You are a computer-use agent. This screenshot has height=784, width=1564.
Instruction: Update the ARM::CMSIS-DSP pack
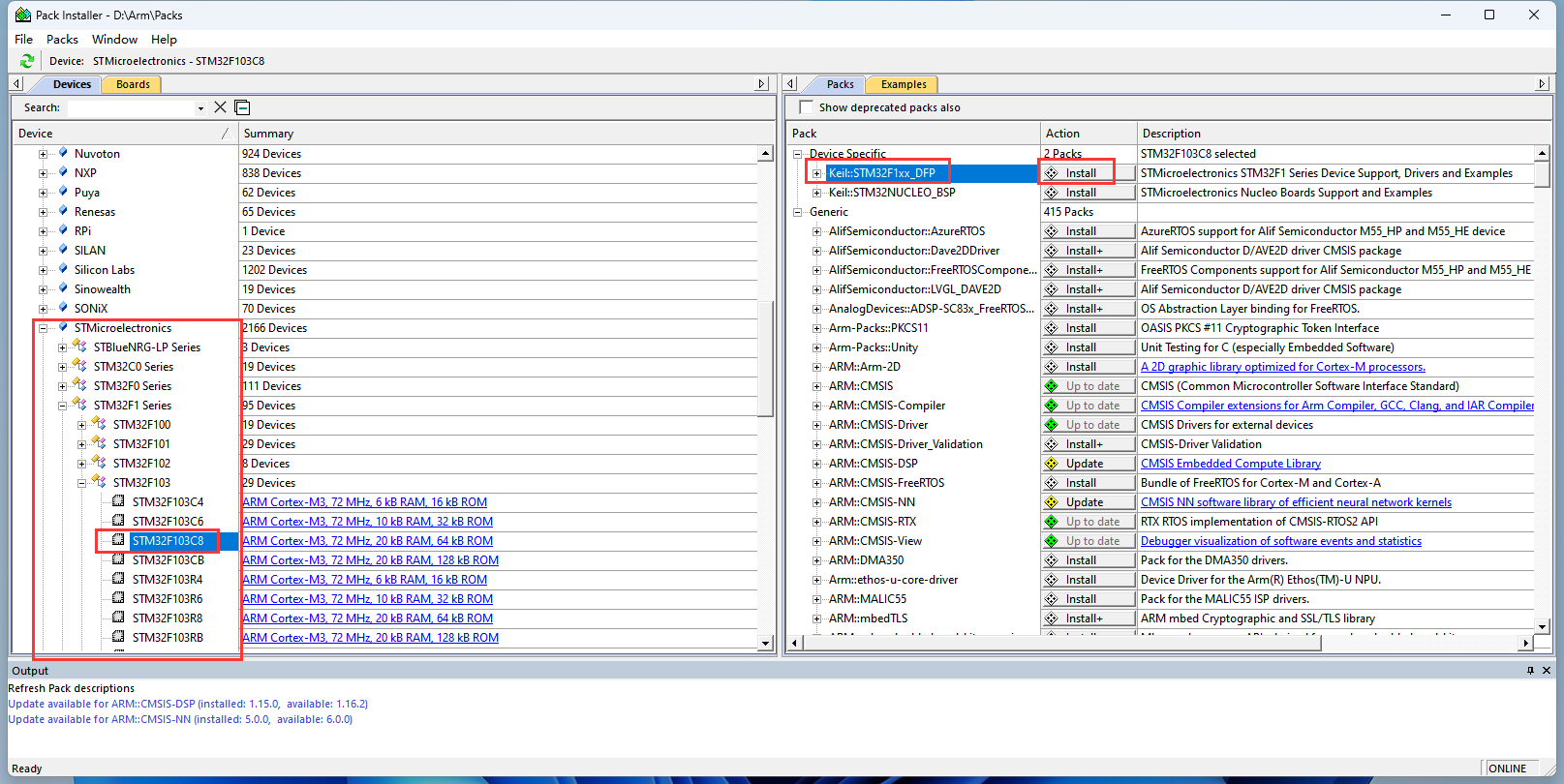coord(1088,464)
